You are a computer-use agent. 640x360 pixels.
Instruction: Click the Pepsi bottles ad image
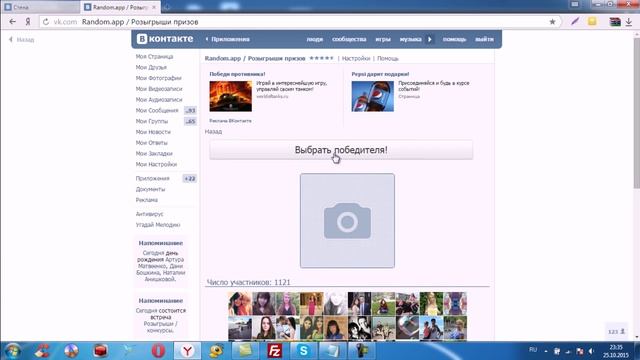coord(373,96)
